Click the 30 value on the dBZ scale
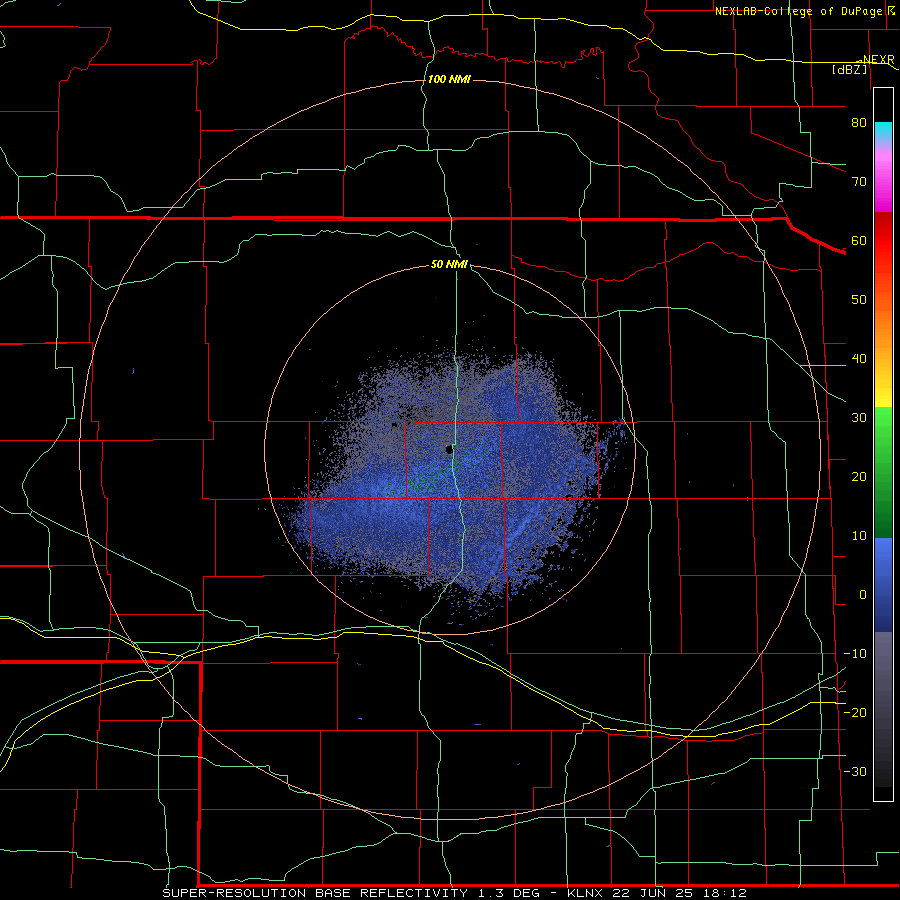900x900 pixels. click(859, 418)
